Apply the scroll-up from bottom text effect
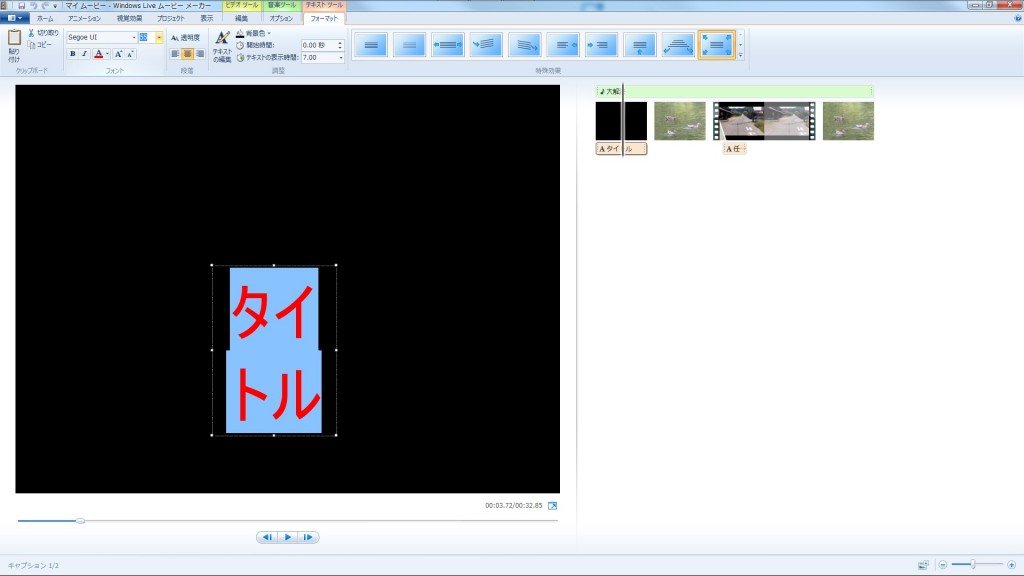1024x576 pixels. point(640,45)
